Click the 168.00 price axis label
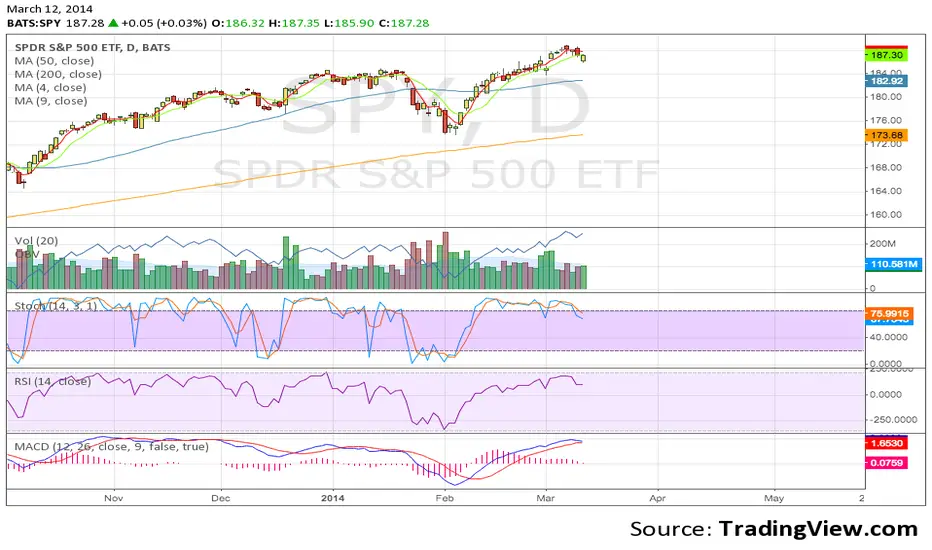The height and width of the screenshot is (550, 932). click(886, 167)
